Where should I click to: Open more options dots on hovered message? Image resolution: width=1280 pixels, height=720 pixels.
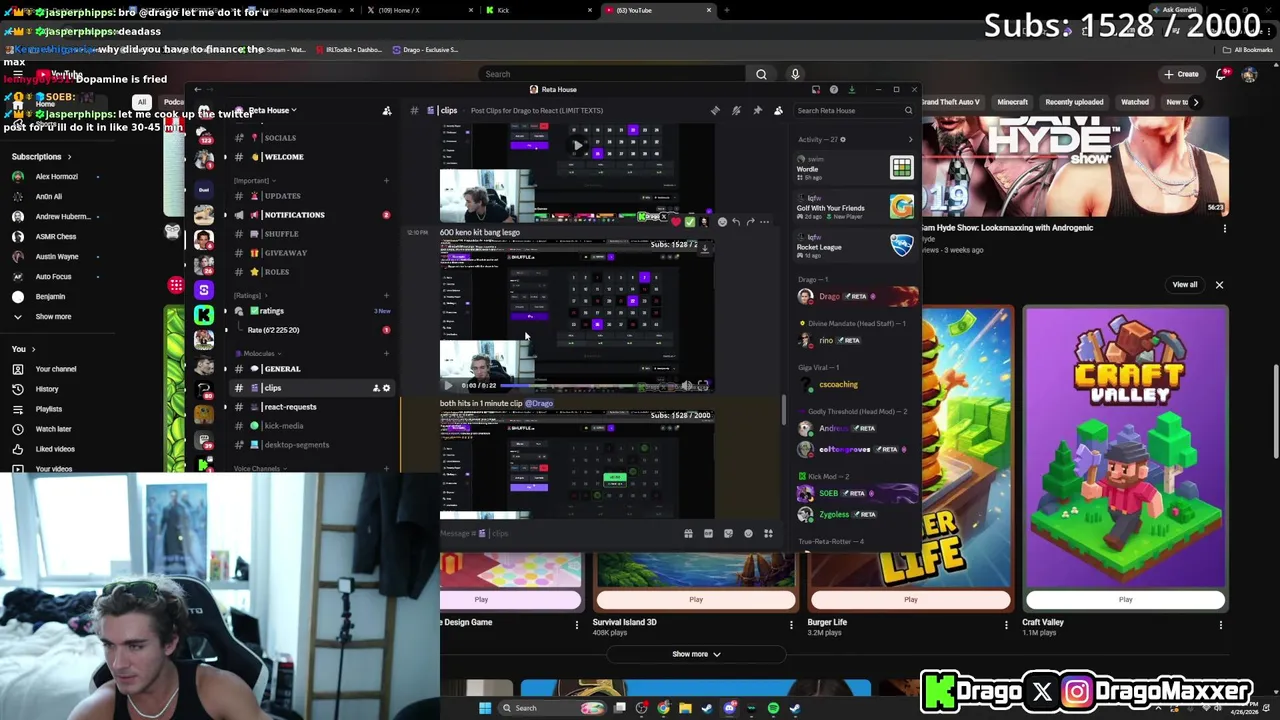coord(764,222)
